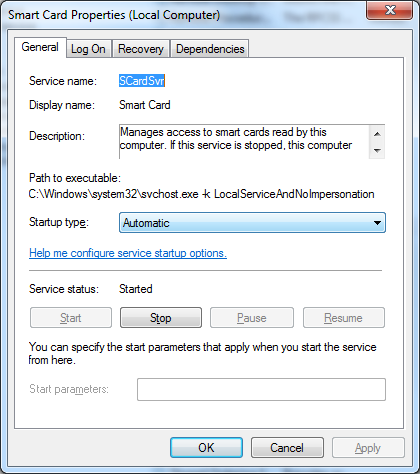Click the Resume service button
The height and width of the screenshot is (474, 420).
pos(344,318)
